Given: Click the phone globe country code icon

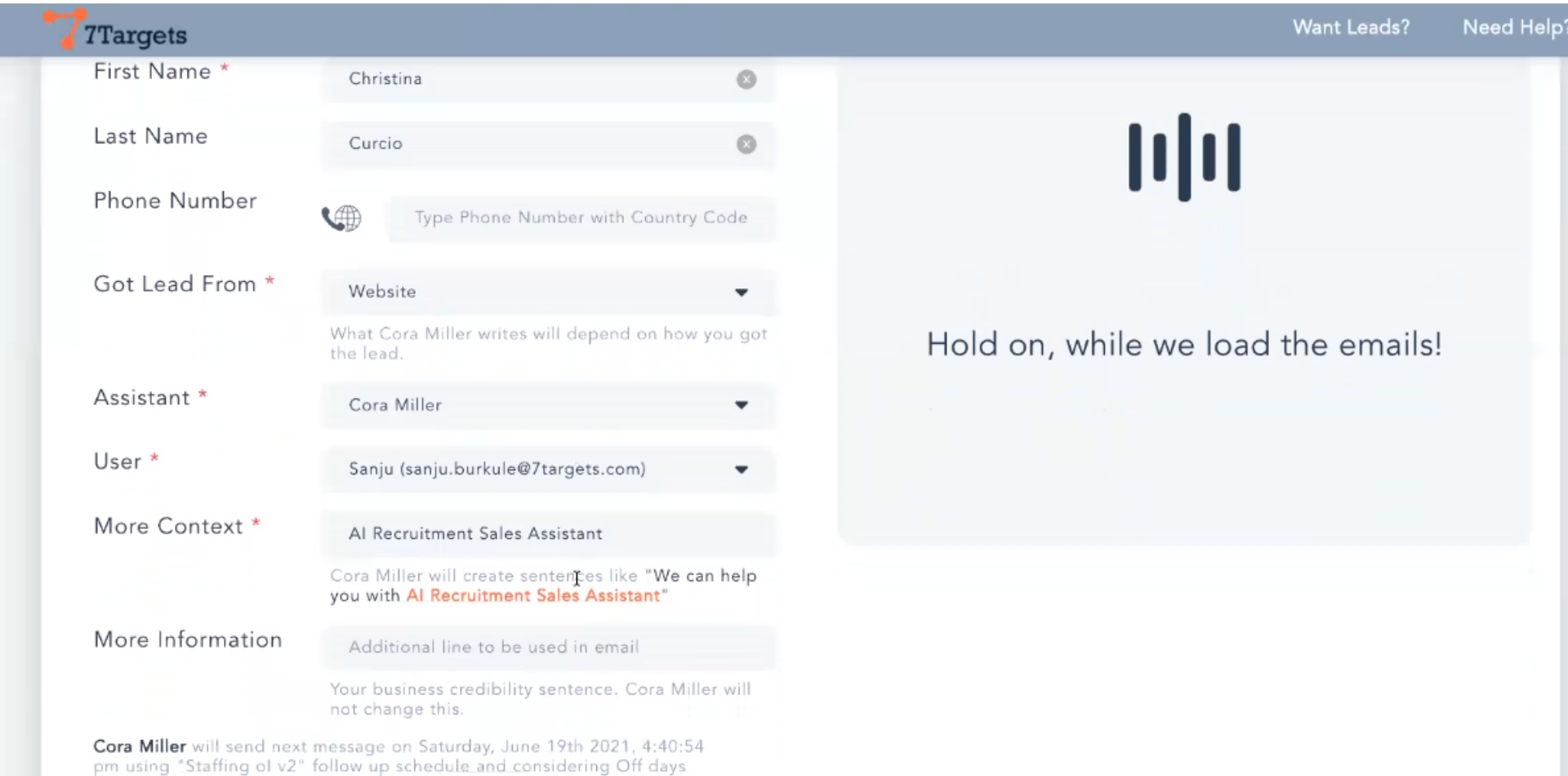Looking at the screenshot, I should [x=341, y=218].
